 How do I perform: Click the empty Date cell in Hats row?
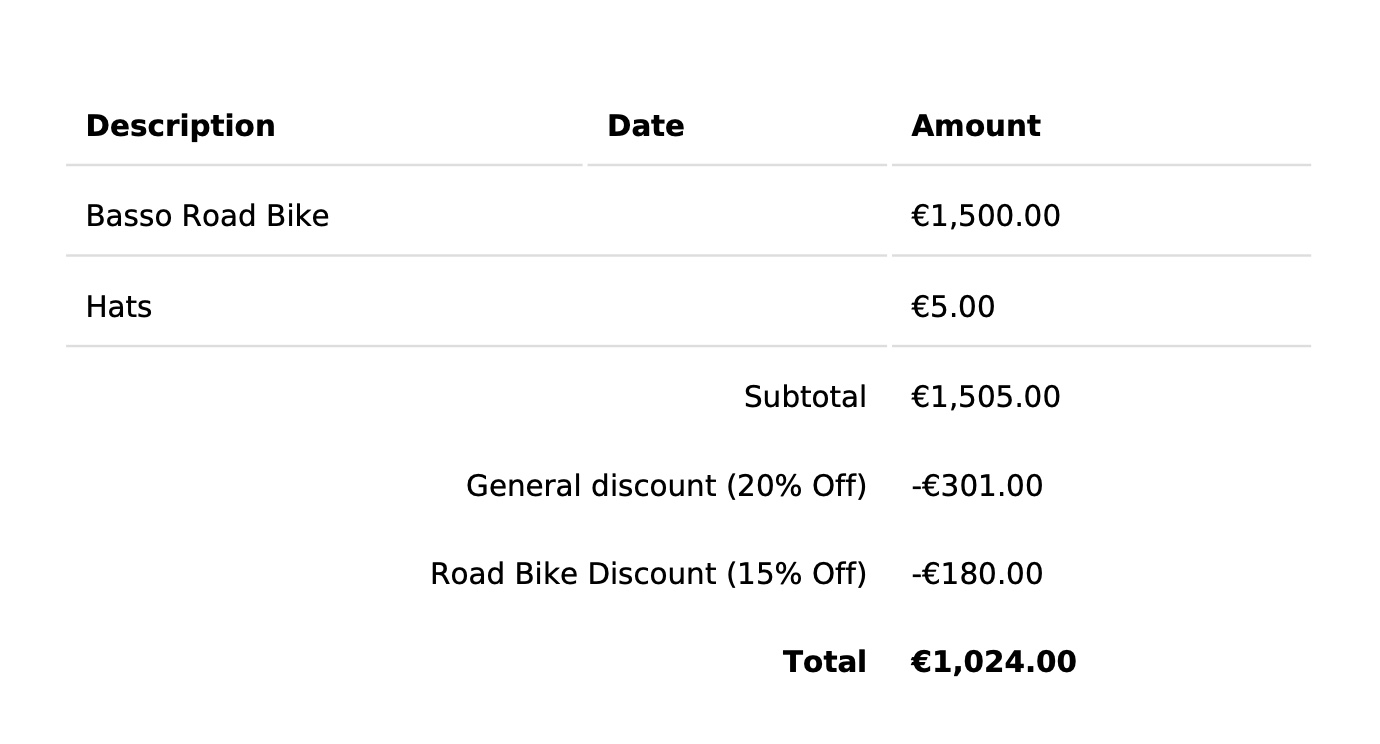(x=736, y=307)
